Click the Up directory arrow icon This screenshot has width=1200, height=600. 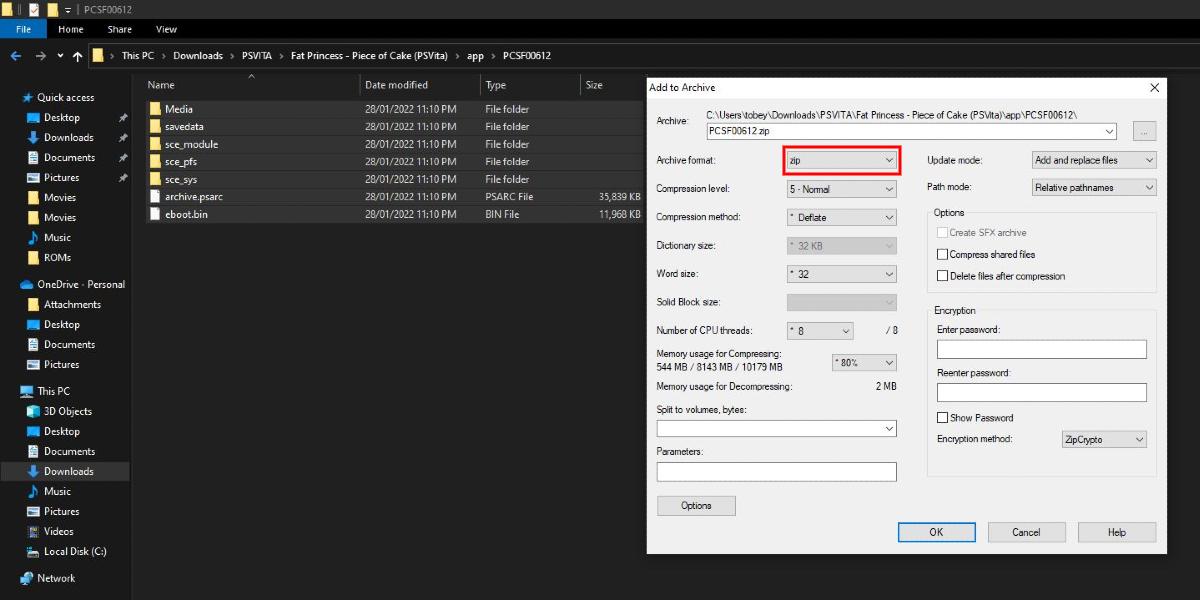[78, 56]
